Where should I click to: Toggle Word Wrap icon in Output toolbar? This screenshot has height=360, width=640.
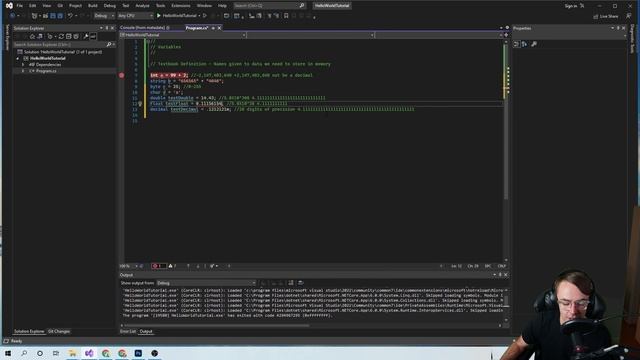click(x=301, y=283)
